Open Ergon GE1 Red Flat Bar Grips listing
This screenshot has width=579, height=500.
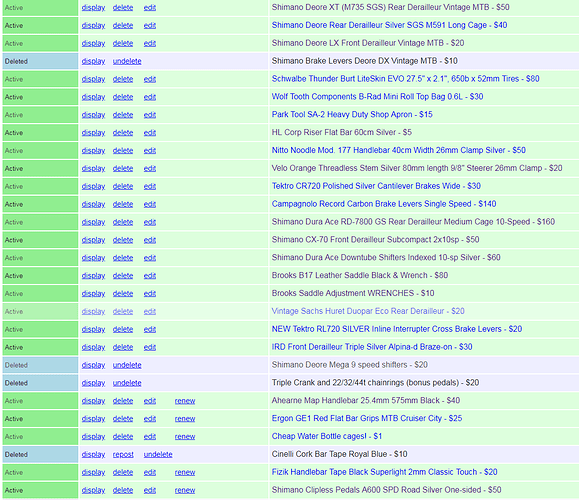pos(367,418)
